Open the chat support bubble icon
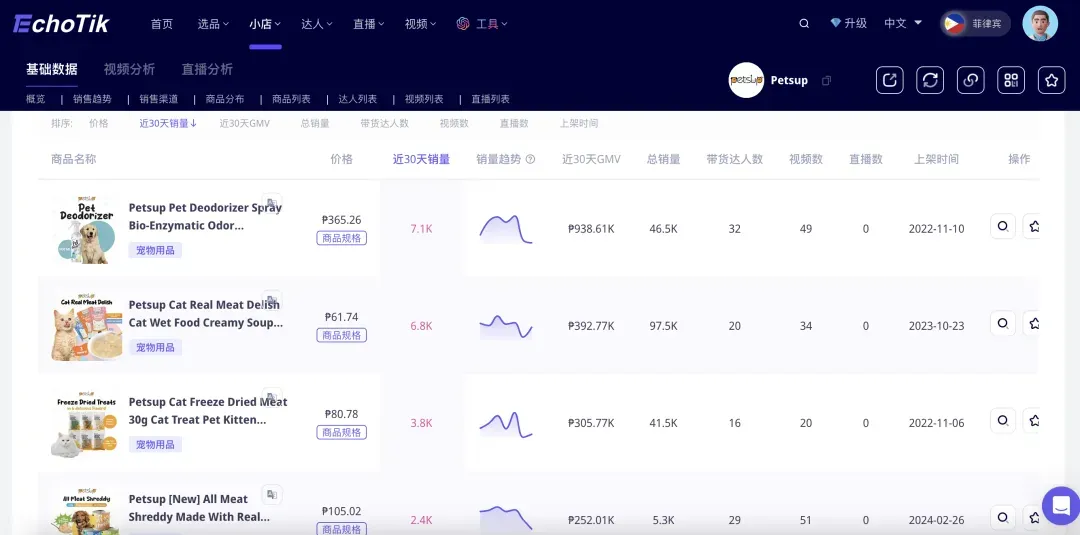Viewport: 1080px width, 535px height. click(x=1060, y=505)
